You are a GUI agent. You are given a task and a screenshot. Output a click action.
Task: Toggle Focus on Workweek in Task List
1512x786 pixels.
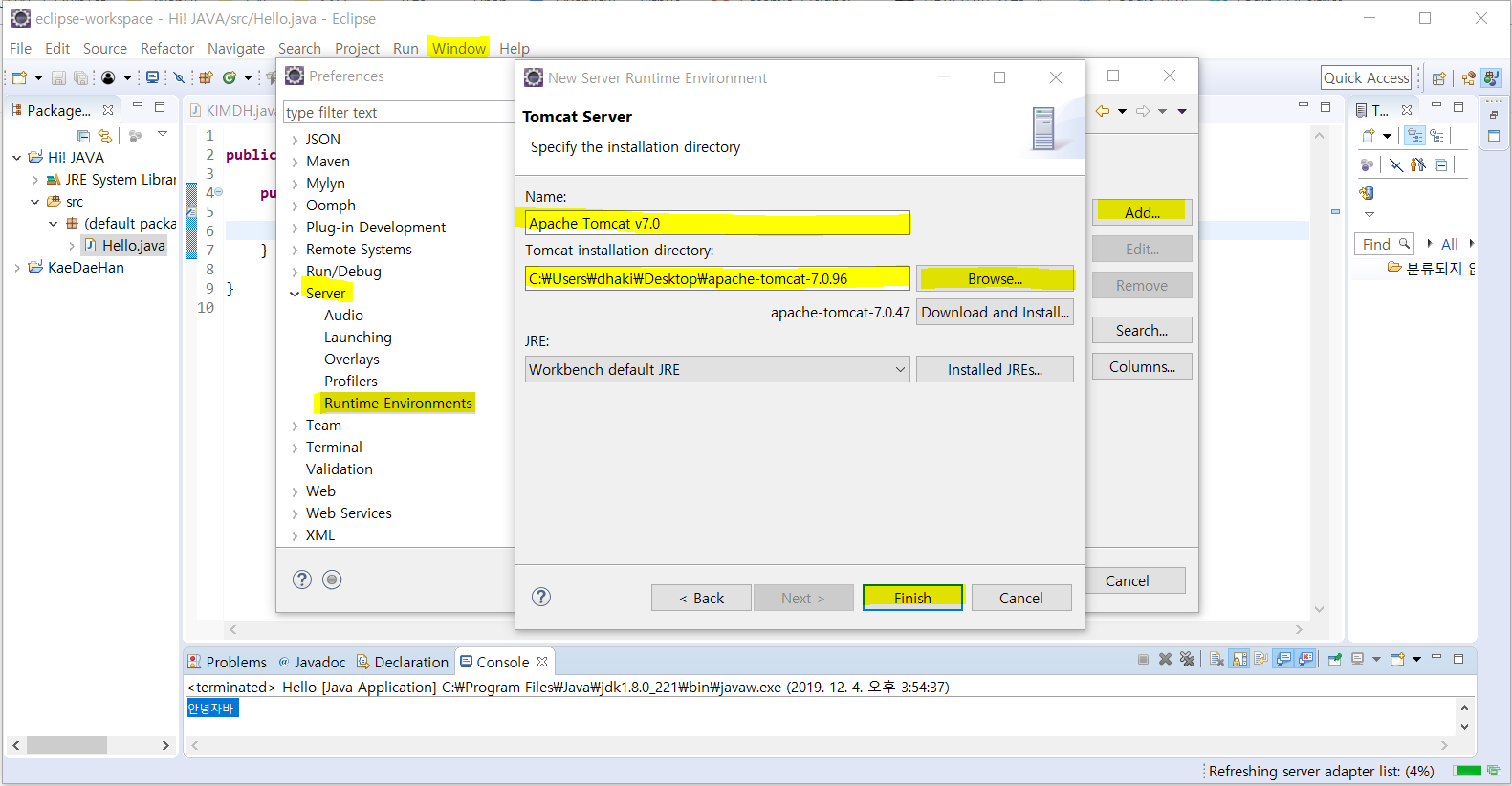click(1367, 164)
